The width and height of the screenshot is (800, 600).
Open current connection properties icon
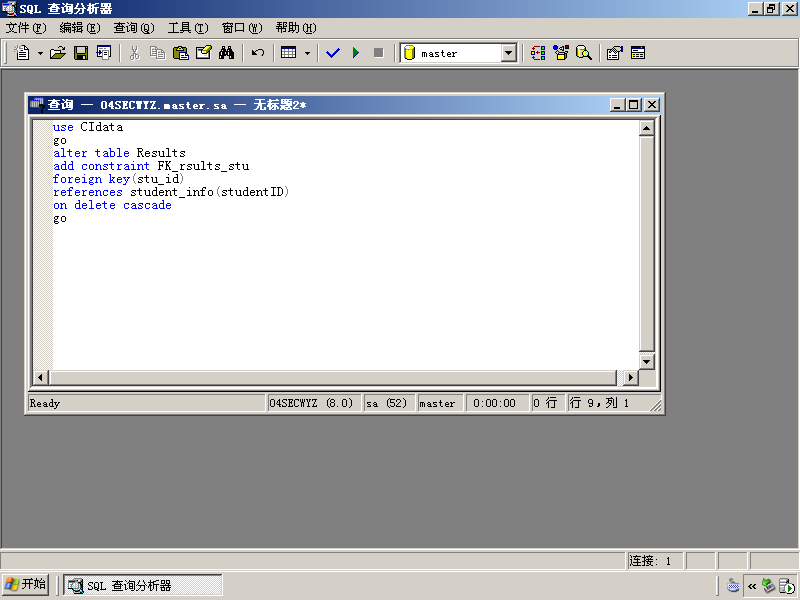tap(614, 53)
